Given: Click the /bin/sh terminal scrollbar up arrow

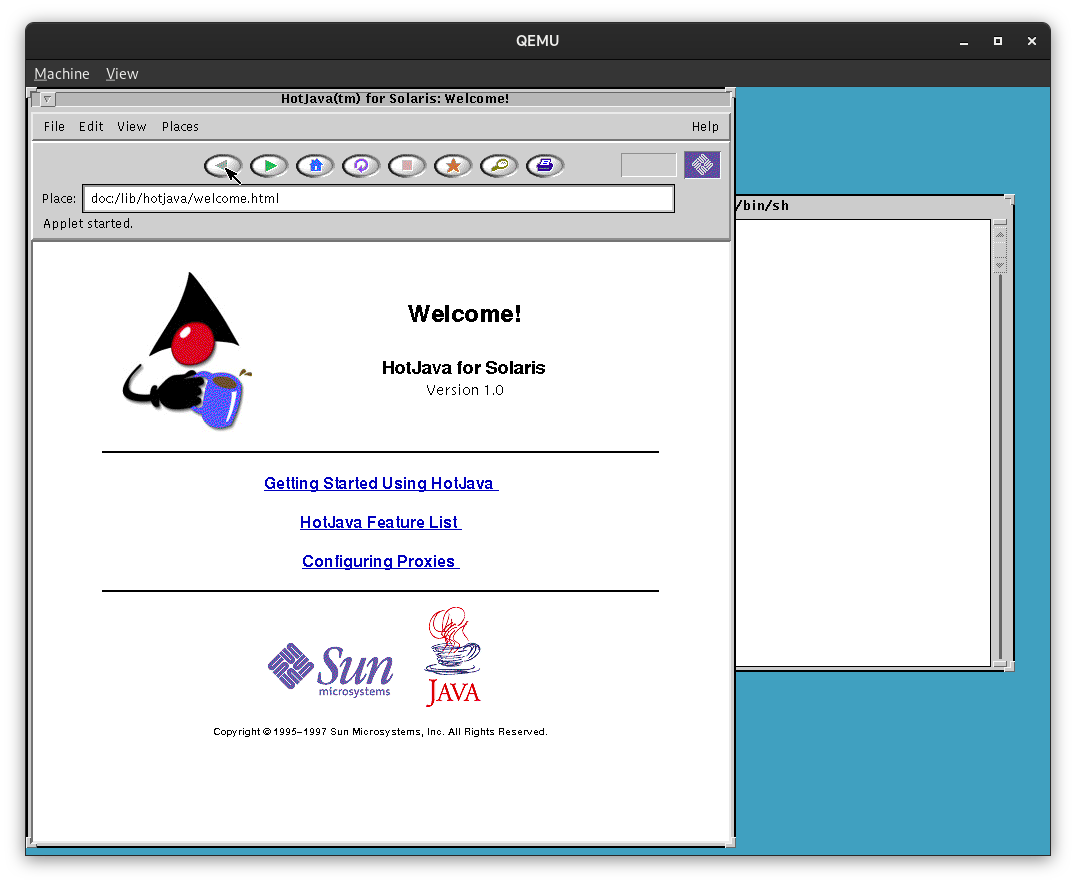Looking at the screenshot, I should coord(1000,234).
